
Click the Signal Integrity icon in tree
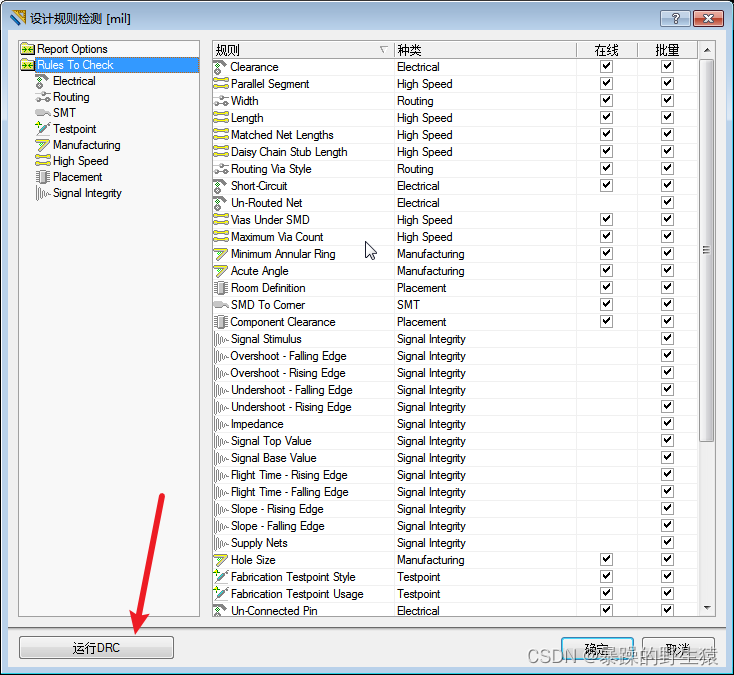(x=43, y=193)
